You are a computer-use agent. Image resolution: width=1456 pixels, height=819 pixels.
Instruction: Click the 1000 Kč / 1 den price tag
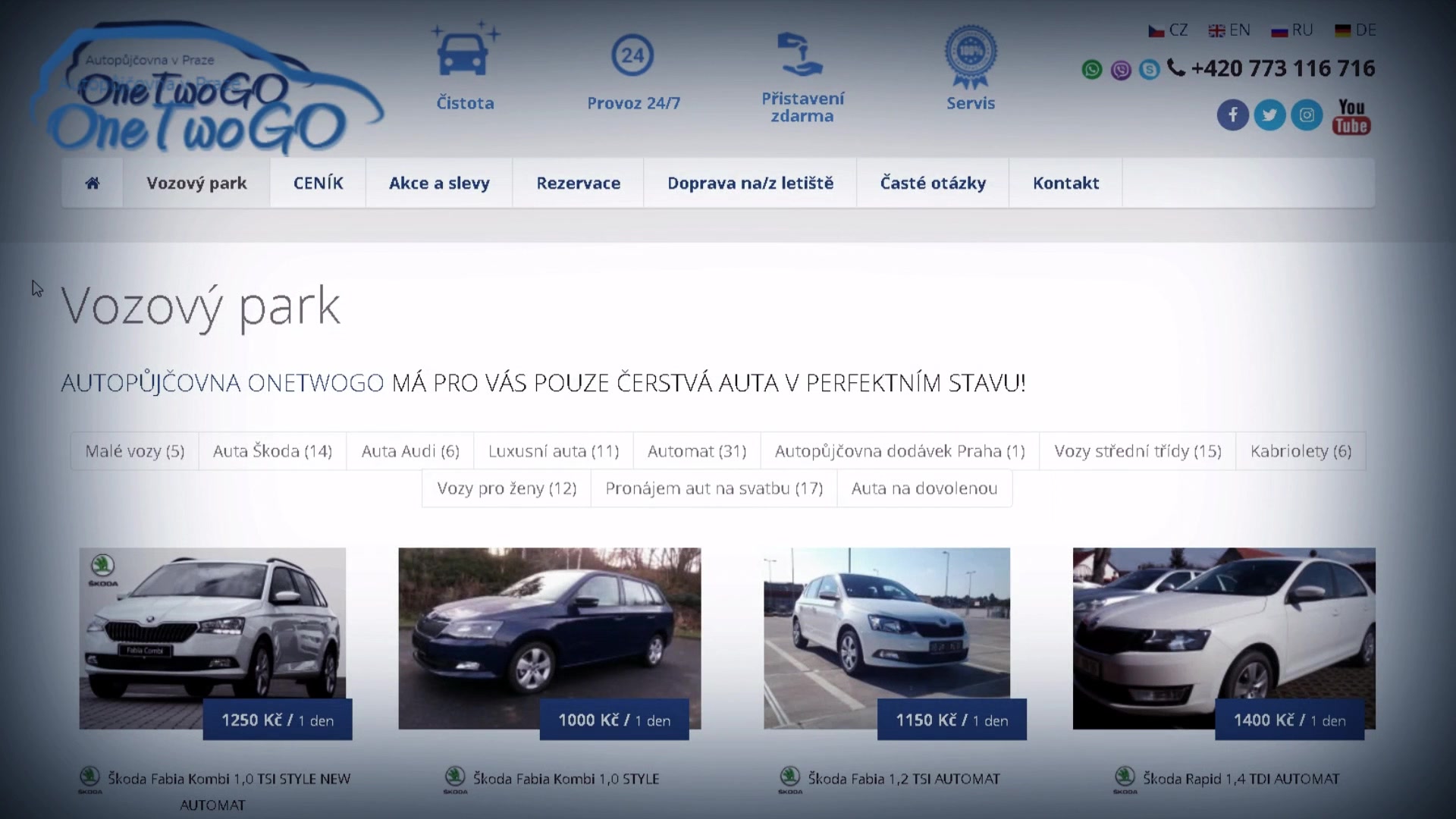click(x=614, y=720)
